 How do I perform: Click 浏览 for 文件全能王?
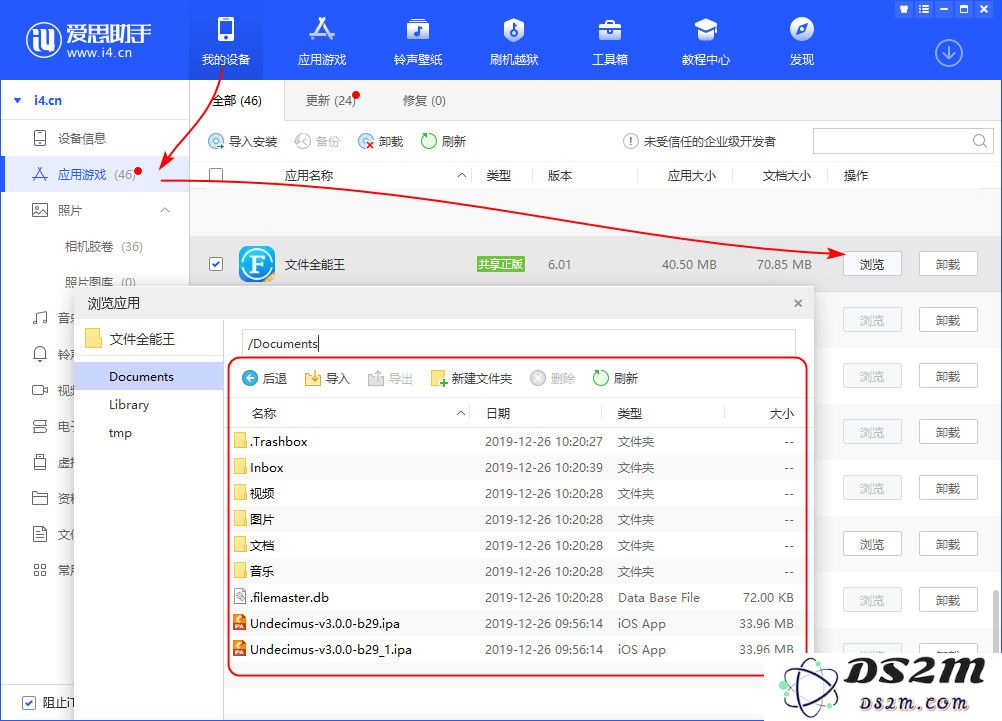pos(872,264)
